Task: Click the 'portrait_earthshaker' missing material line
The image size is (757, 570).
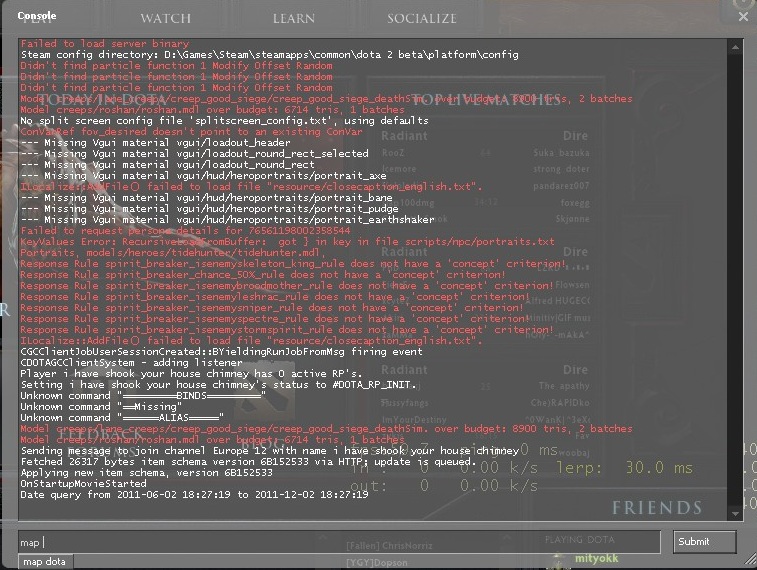Action: point(227,220)
